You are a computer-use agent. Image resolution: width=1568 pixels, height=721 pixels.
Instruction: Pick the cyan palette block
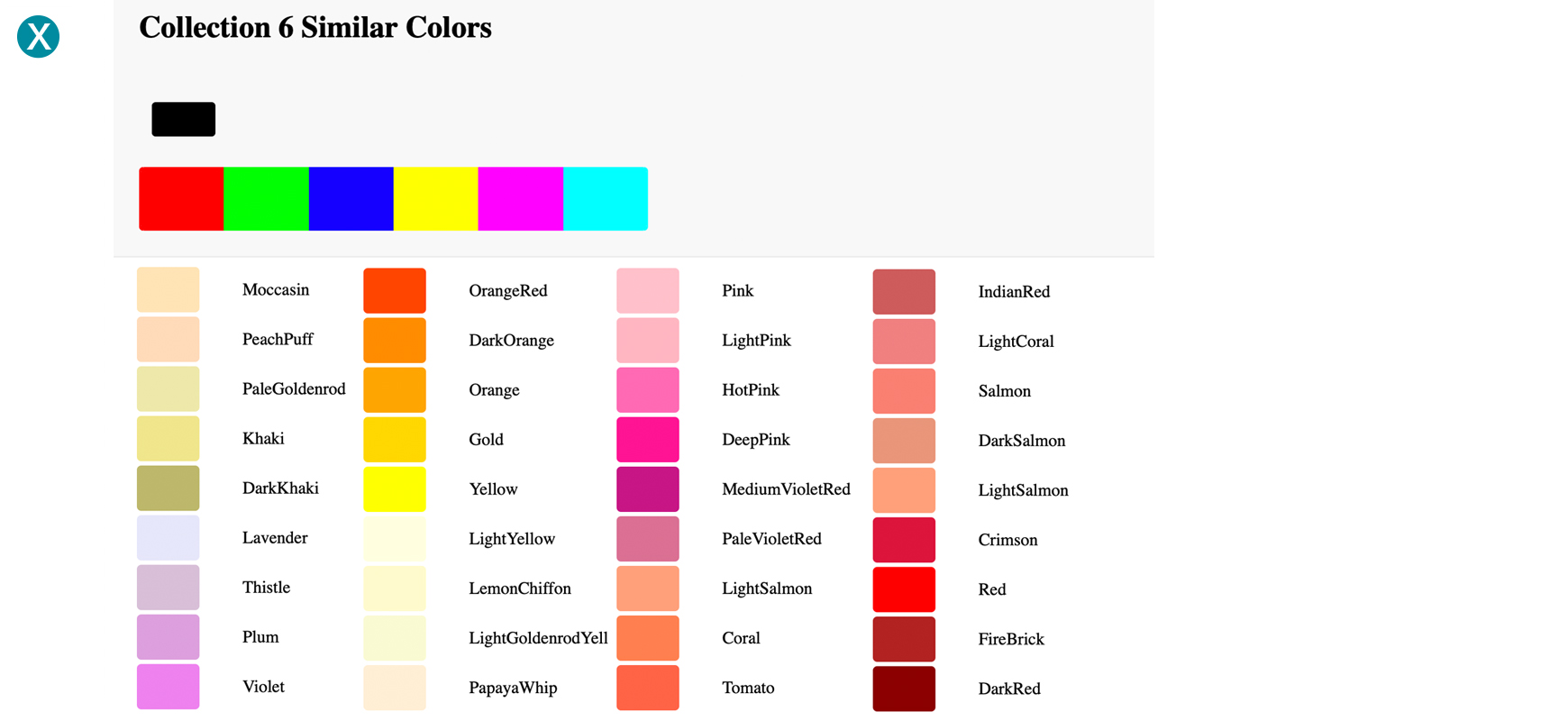606,198
